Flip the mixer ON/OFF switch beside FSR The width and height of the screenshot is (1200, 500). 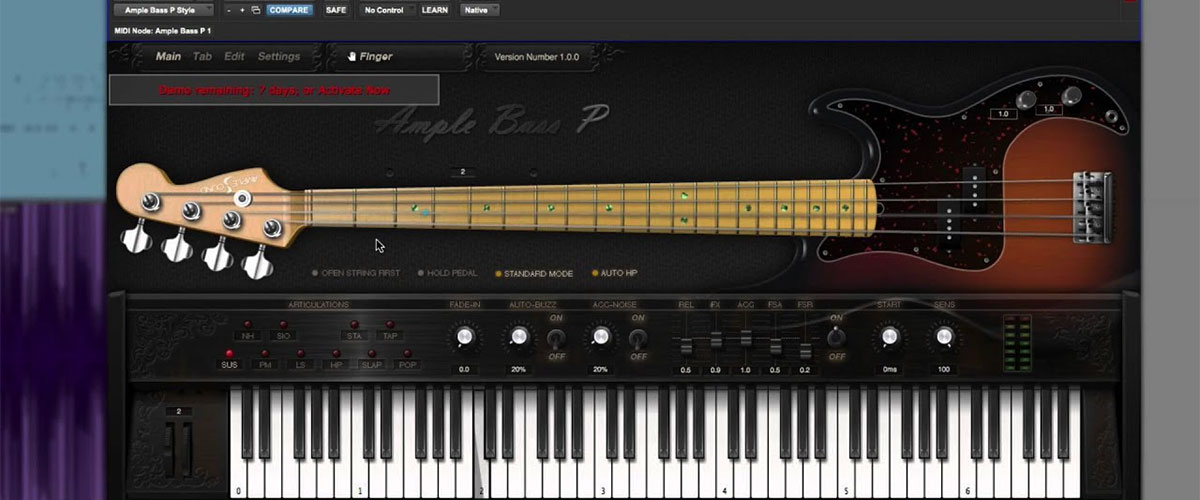[x=836, y=337]
